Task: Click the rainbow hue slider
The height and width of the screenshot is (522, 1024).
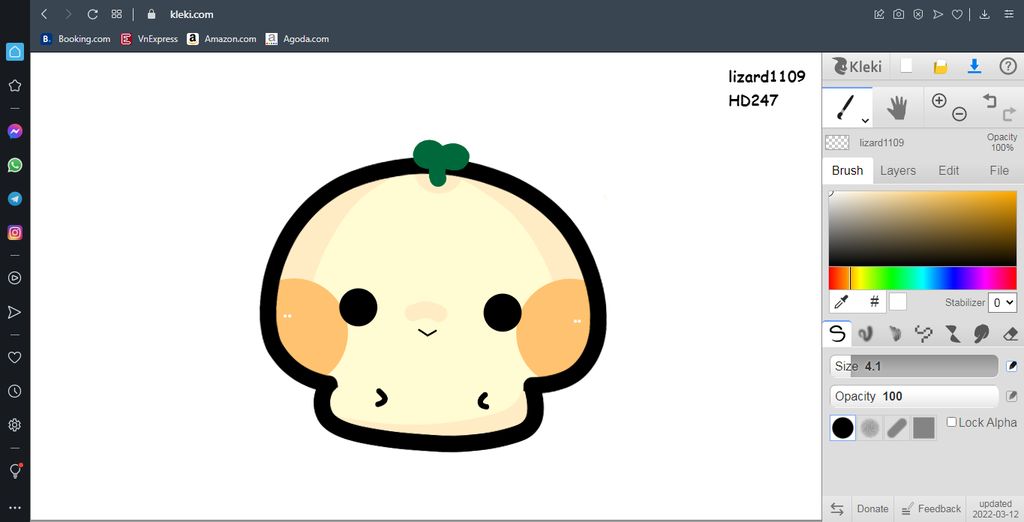Action: coord(922,278)
